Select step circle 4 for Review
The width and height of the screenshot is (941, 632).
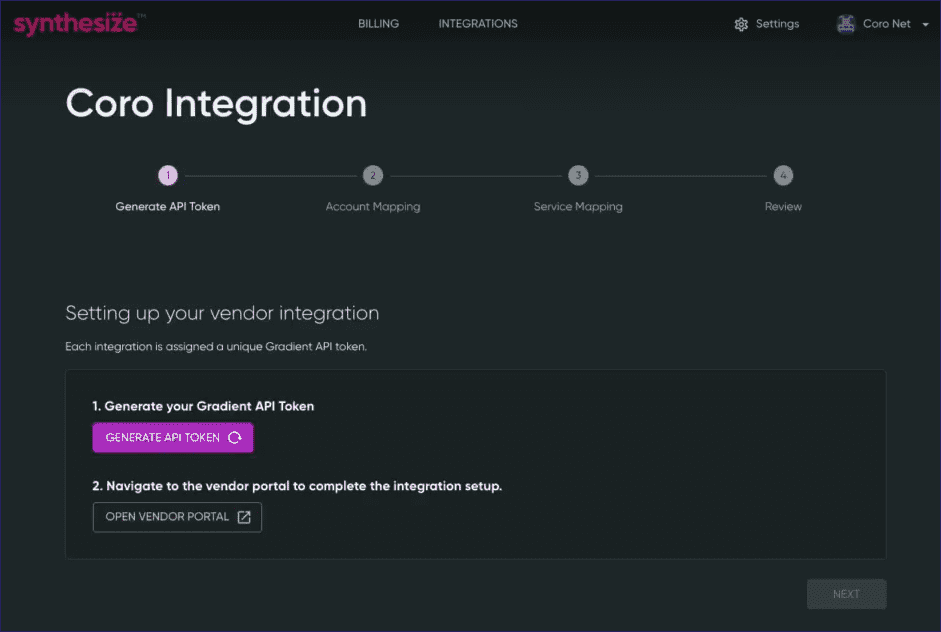click(x=783, y=174)
